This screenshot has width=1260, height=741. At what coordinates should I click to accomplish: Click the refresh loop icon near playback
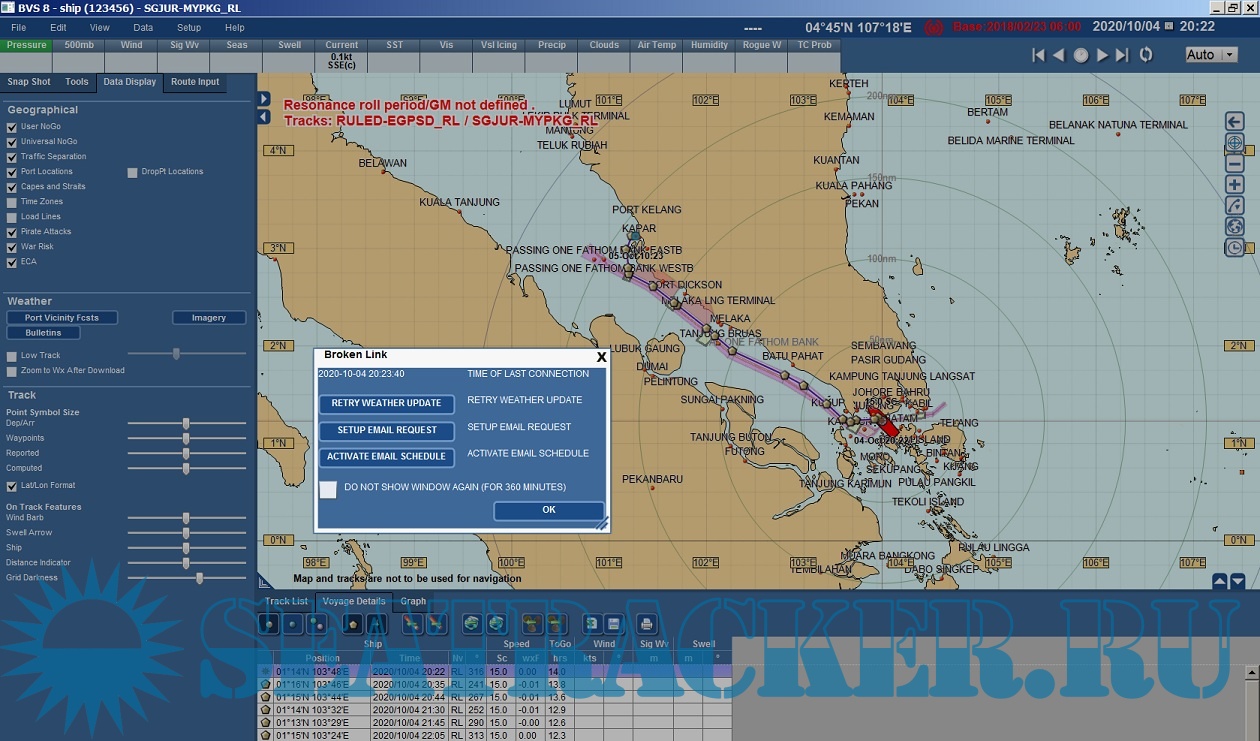click(x=1146, y=55)
